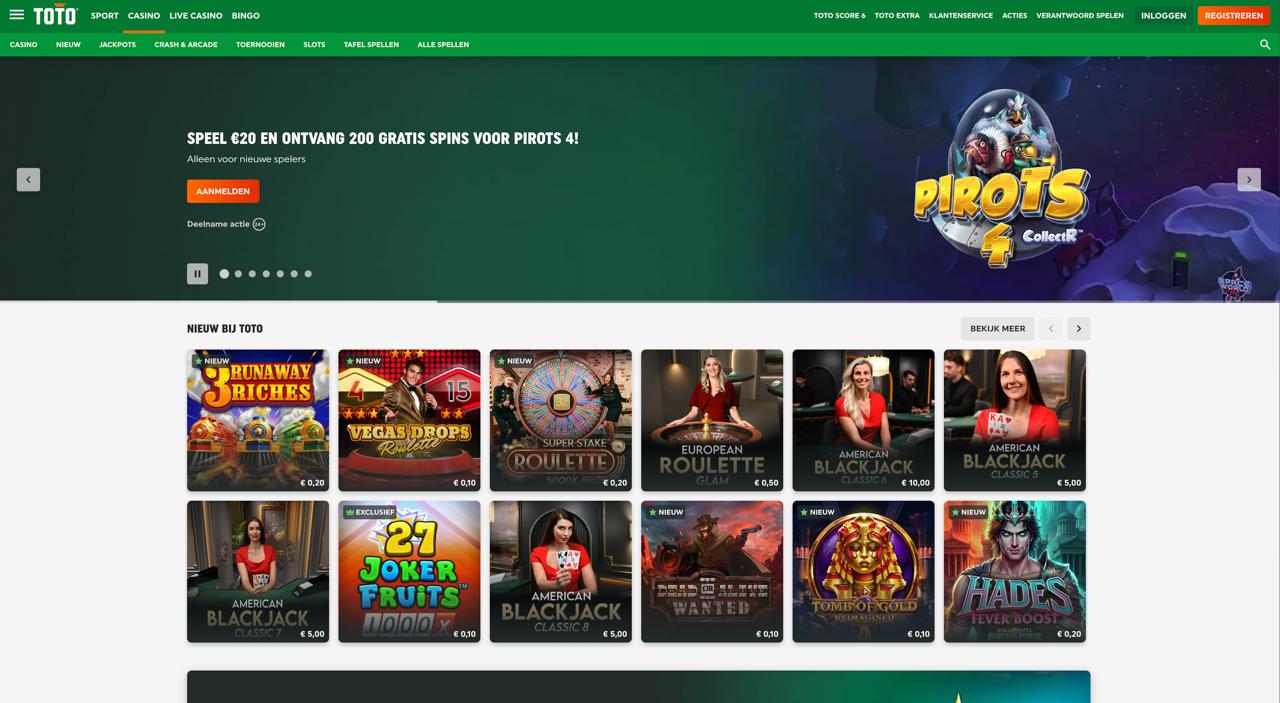Pause the banner carousel
Screen dimensions: 1280x703
tap(197, 274)
